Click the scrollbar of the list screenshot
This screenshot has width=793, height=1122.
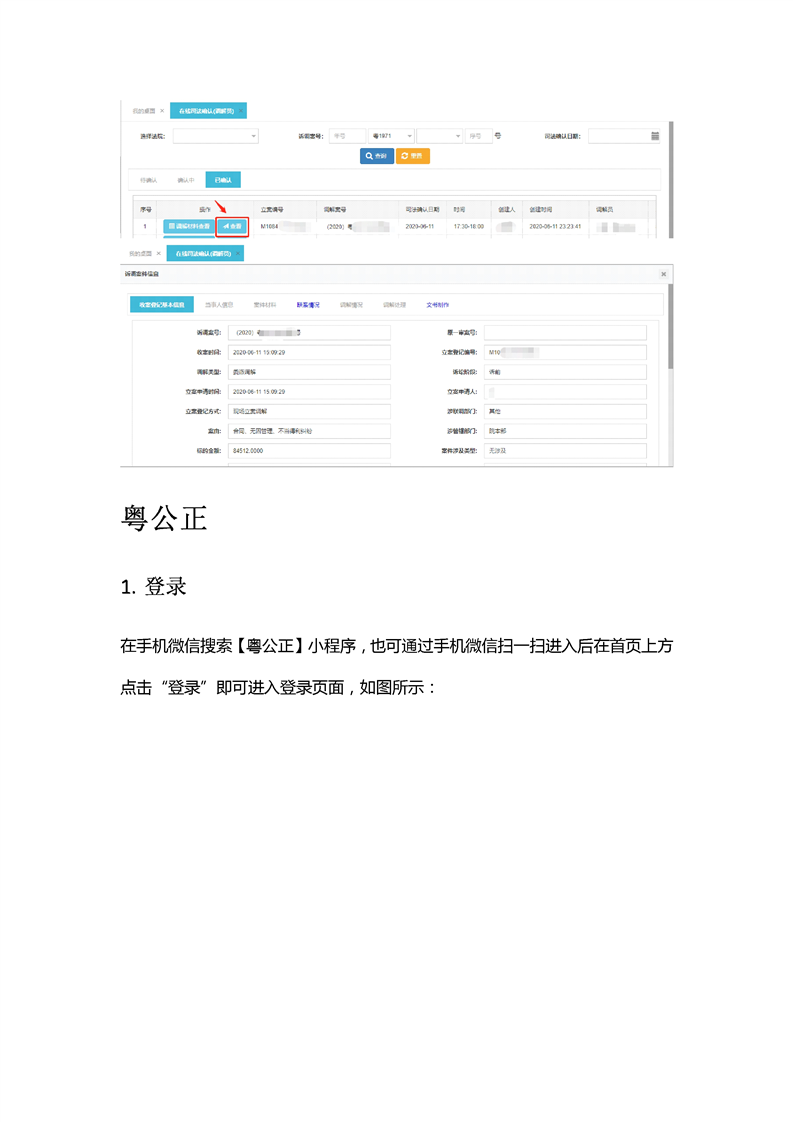[671, 180]
